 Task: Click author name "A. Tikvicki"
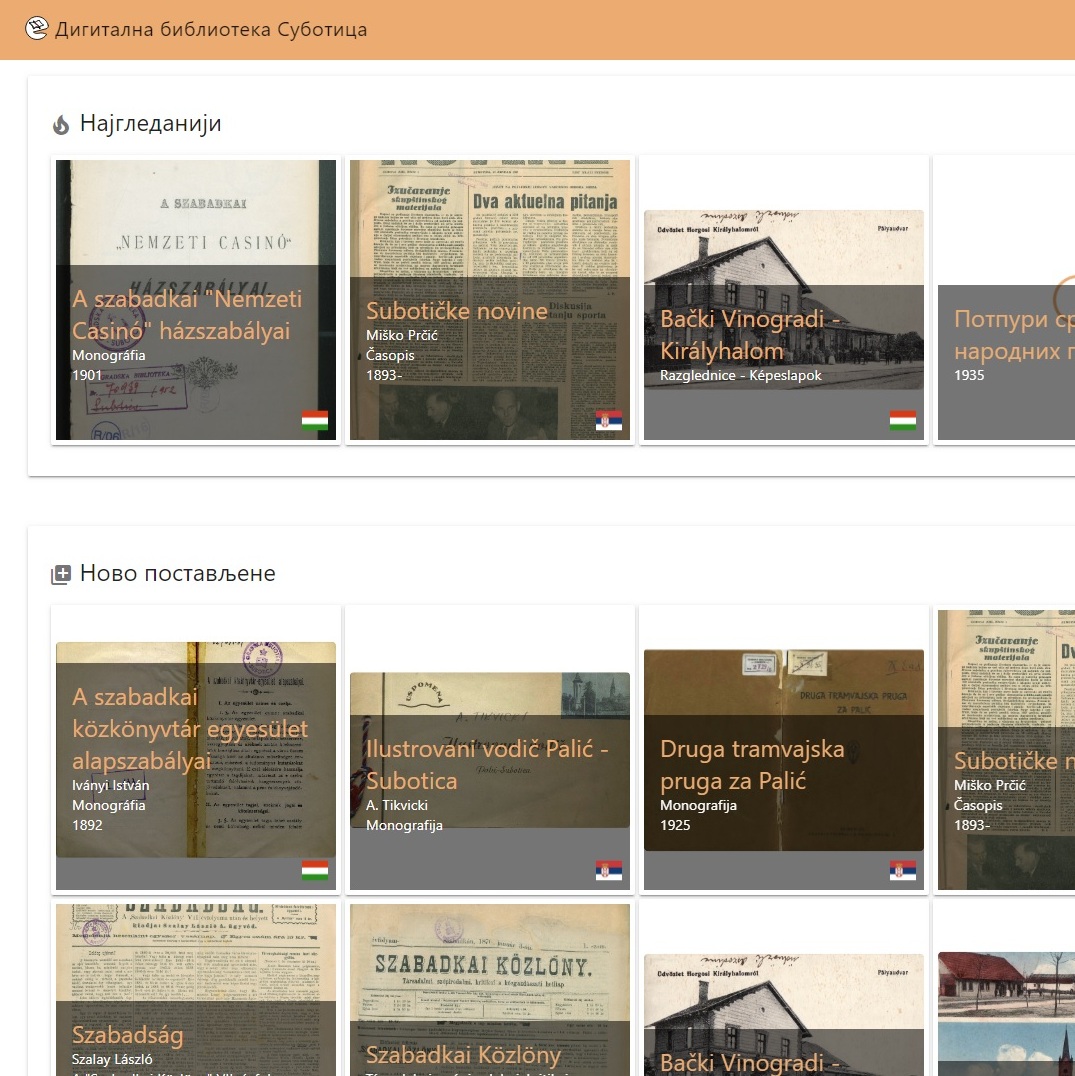[397, 806]
